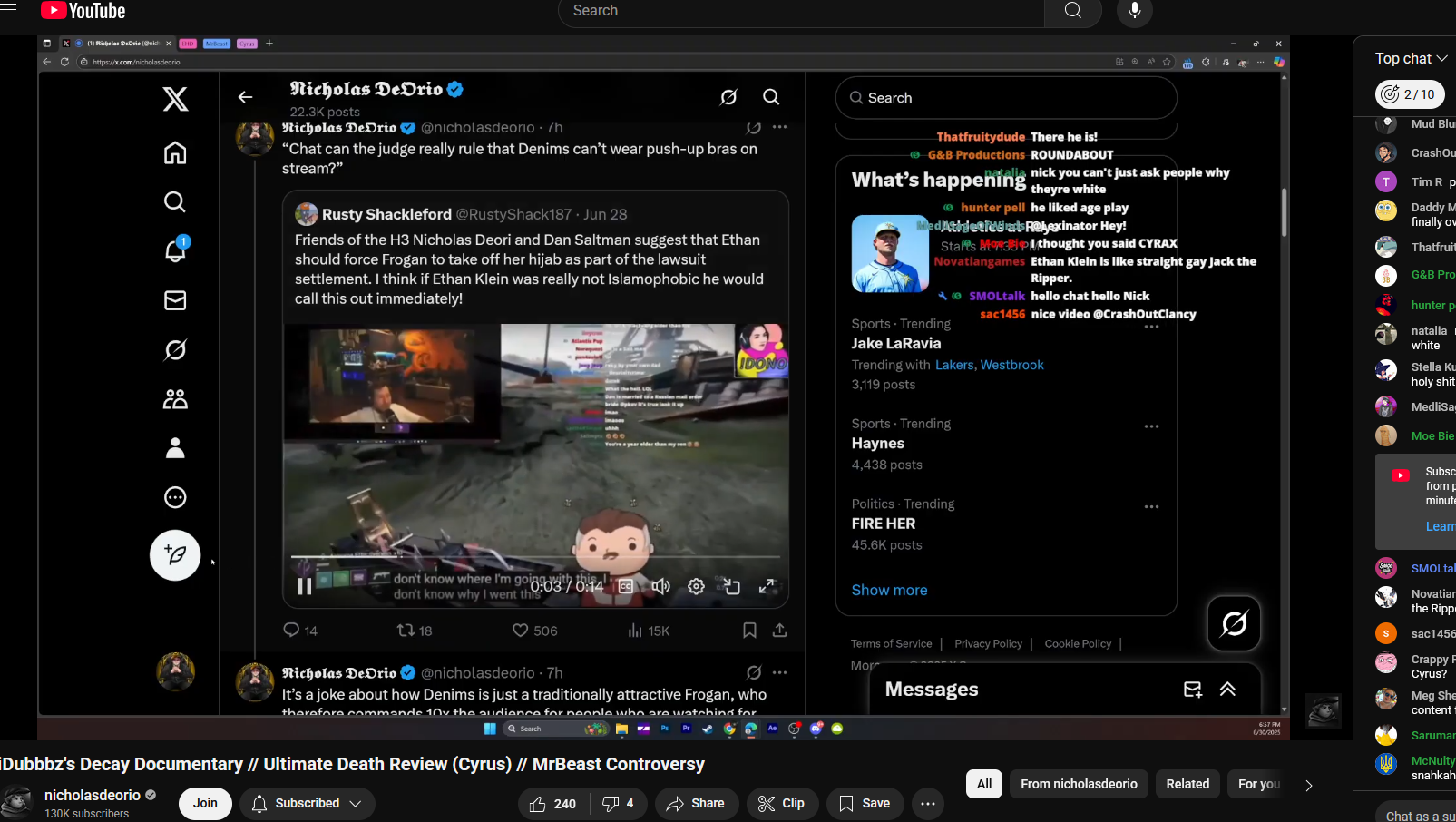Dislike the YouTube video
Viewport: 1456px width, 822px height.
tap(619, 804)
